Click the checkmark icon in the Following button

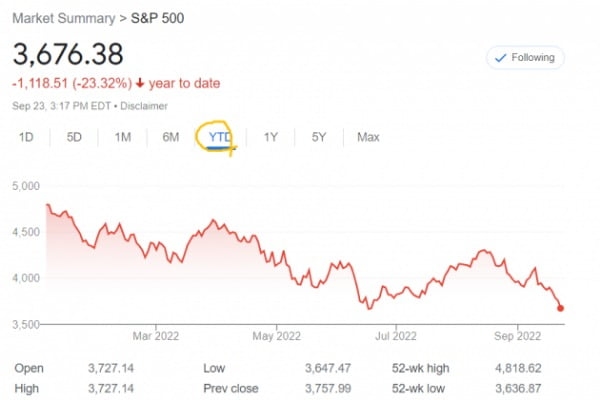point(501,58)
